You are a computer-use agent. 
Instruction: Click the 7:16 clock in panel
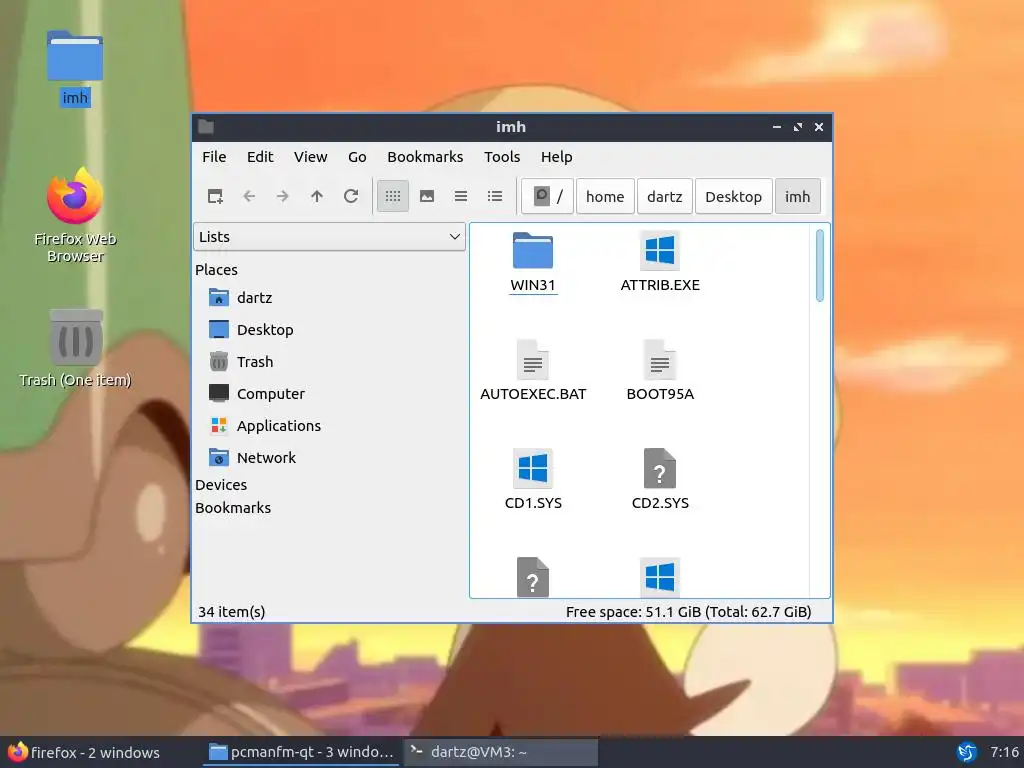1004,752
